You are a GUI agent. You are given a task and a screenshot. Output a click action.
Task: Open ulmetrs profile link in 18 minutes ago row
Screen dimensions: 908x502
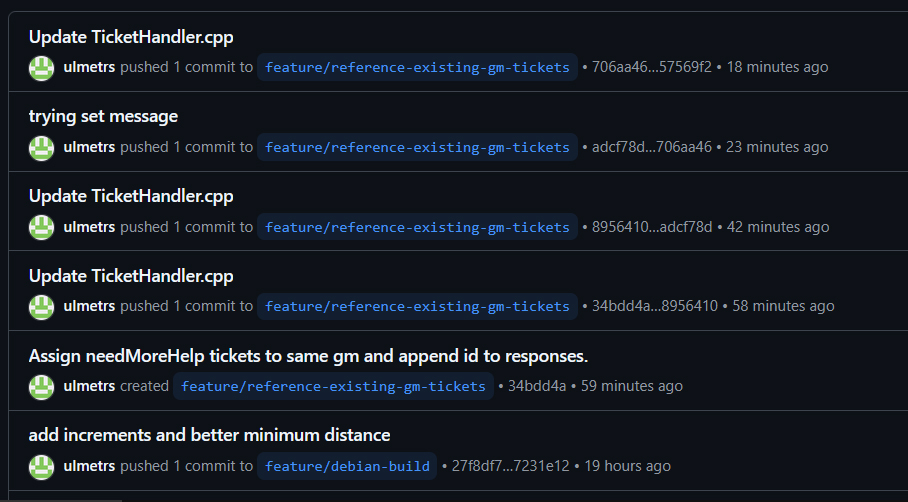click(89, 67)
